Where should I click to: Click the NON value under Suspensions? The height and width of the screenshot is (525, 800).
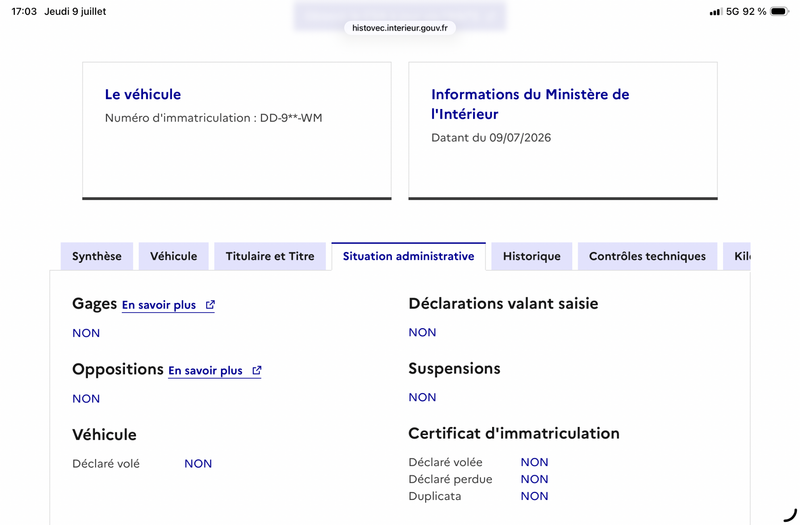tap(422, 397)
